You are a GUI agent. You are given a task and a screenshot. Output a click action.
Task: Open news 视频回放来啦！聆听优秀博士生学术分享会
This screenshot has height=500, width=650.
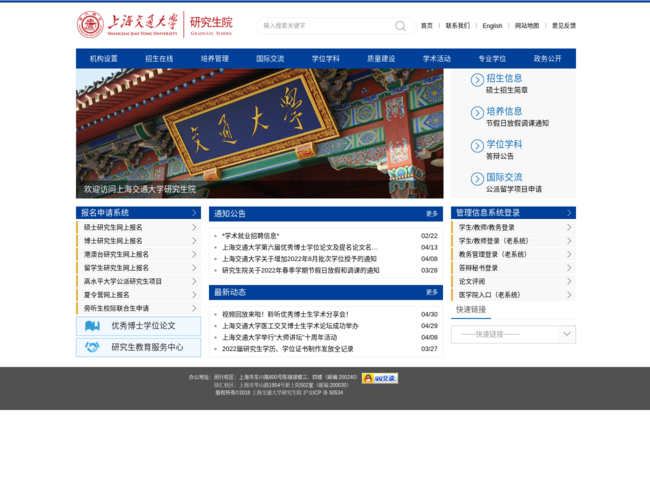point(285,314)
